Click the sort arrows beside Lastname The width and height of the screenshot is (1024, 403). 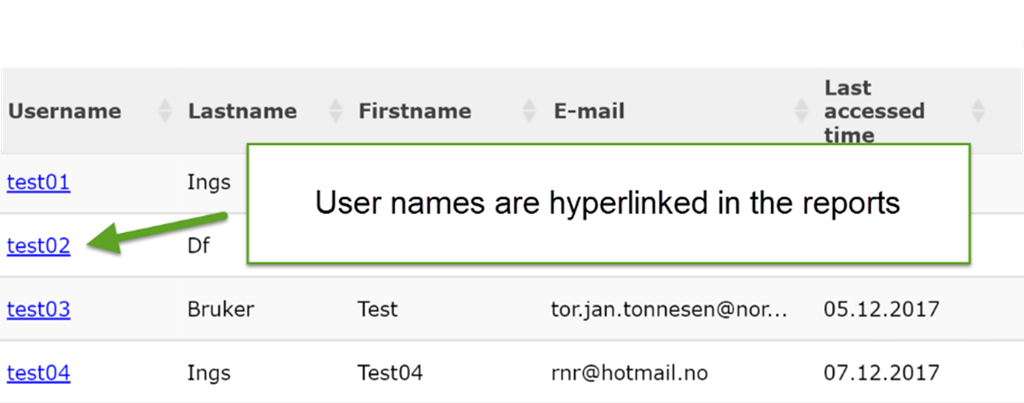pyautogui.click(x=335, y=112)
